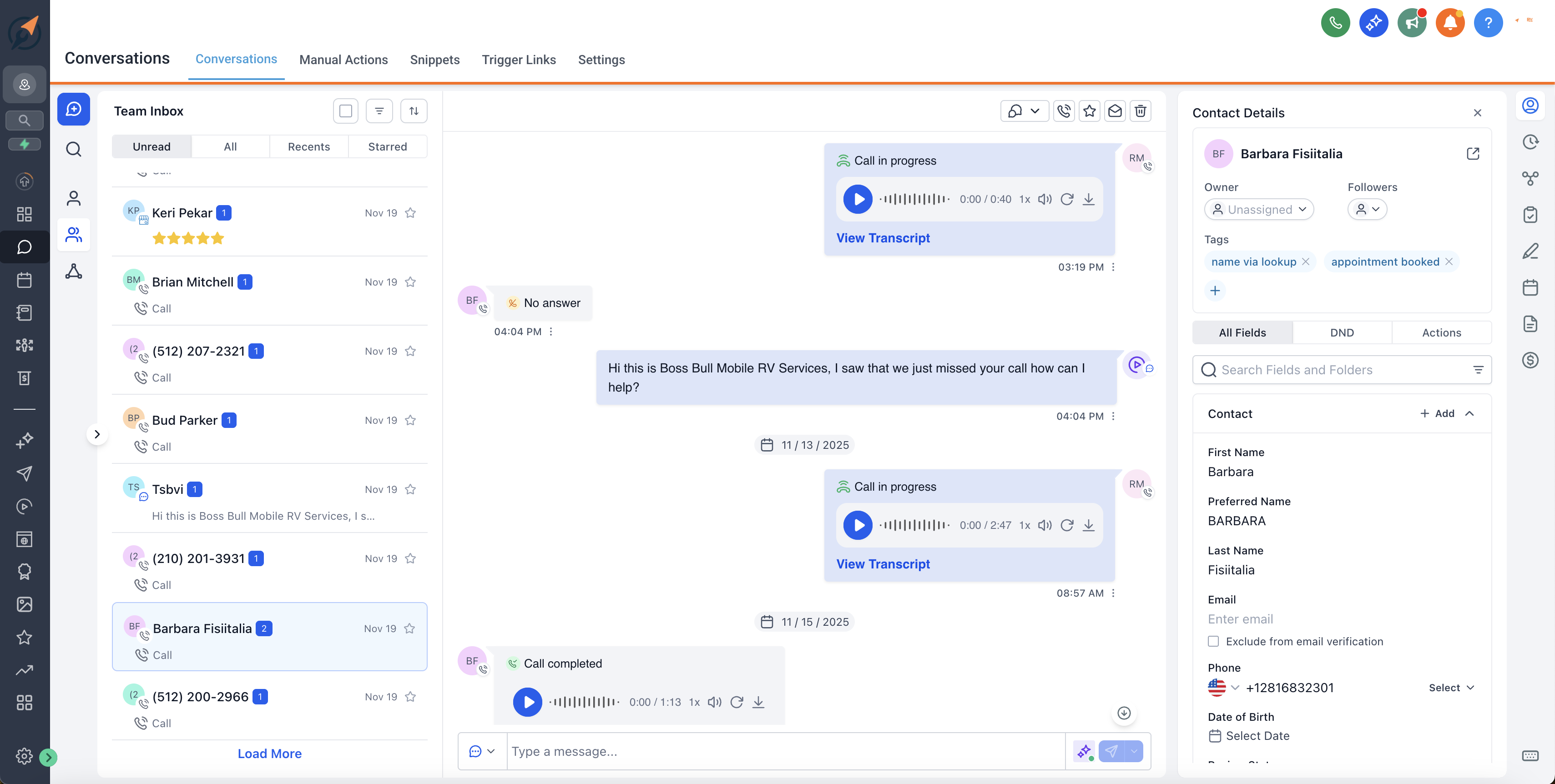The width and height of the screenshot is (1555, 784).
Task: Toggle the select-all checkbox in Team Inbox
Action: [x=345, y=111]
